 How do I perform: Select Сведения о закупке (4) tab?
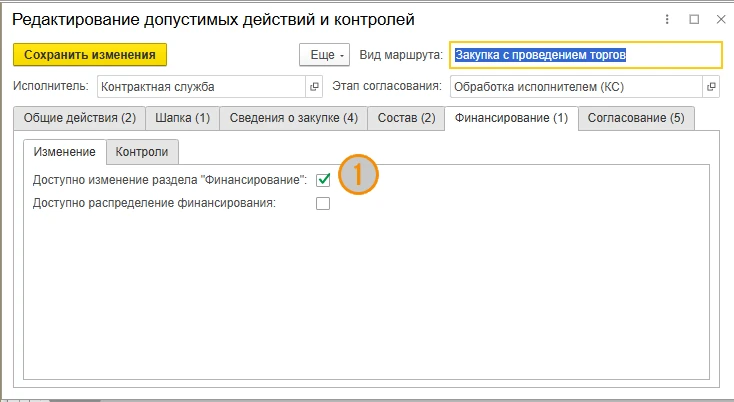294,118
